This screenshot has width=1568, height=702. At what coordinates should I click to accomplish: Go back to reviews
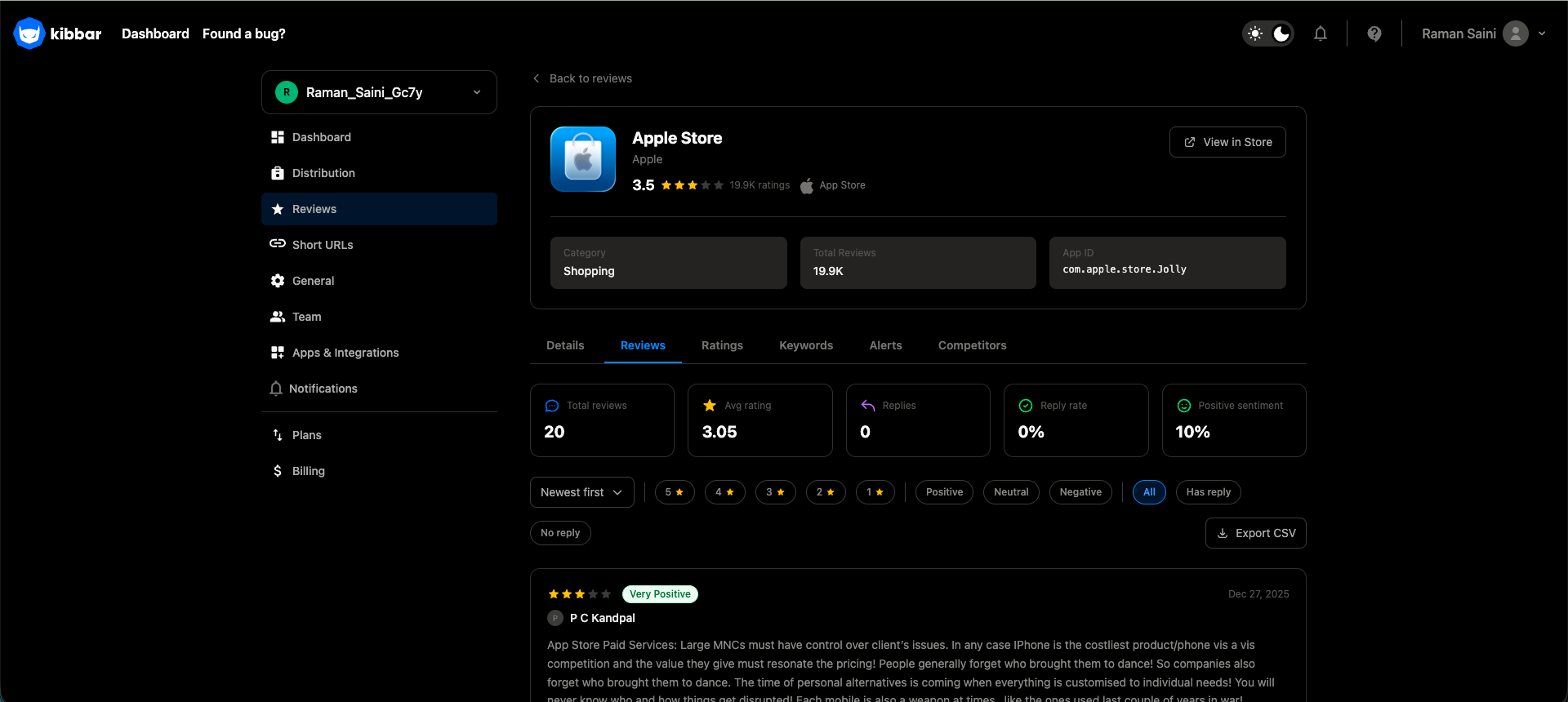[582, 78]
